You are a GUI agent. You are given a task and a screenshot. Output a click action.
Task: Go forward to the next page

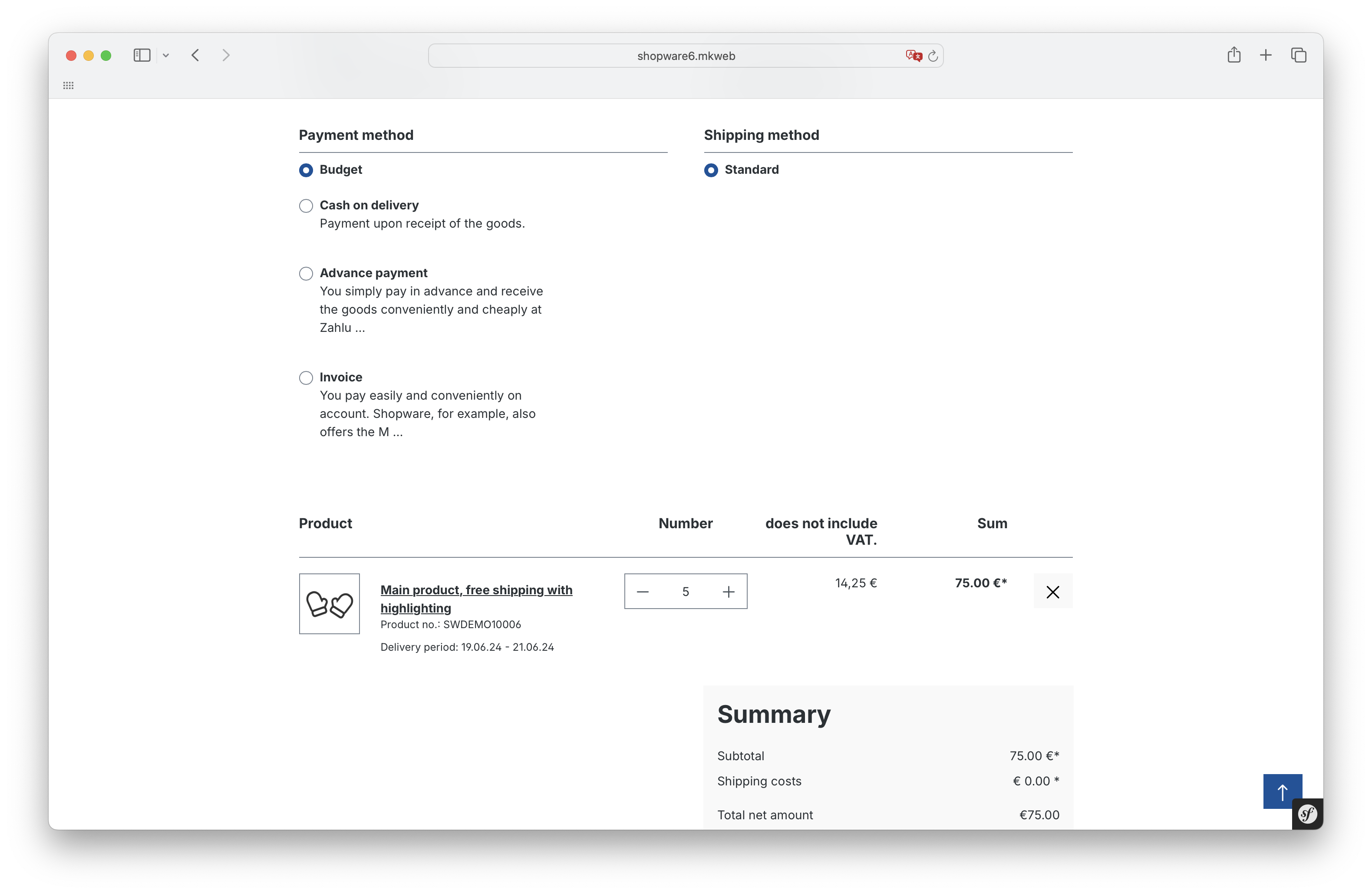click(226, 55)
